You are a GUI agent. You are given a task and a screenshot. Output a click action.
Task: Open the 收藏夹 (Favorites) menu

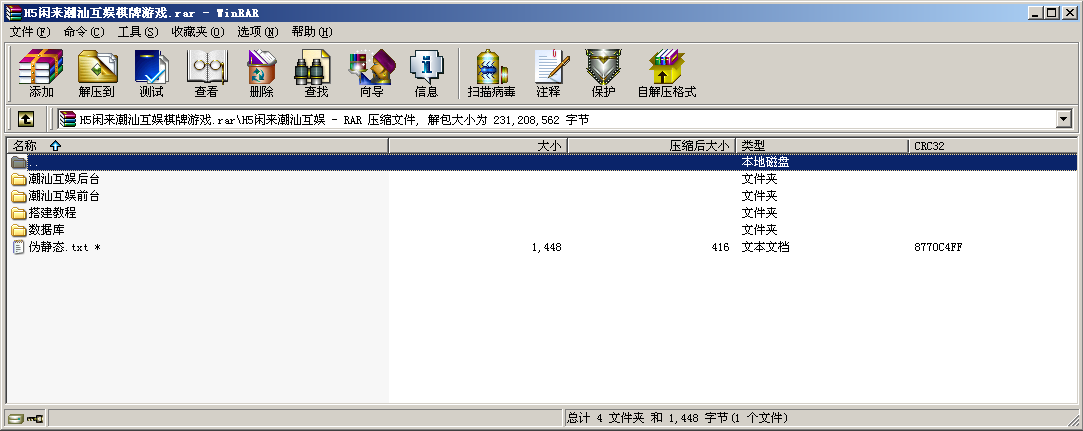pyautogui.click(x=197, y=32)
